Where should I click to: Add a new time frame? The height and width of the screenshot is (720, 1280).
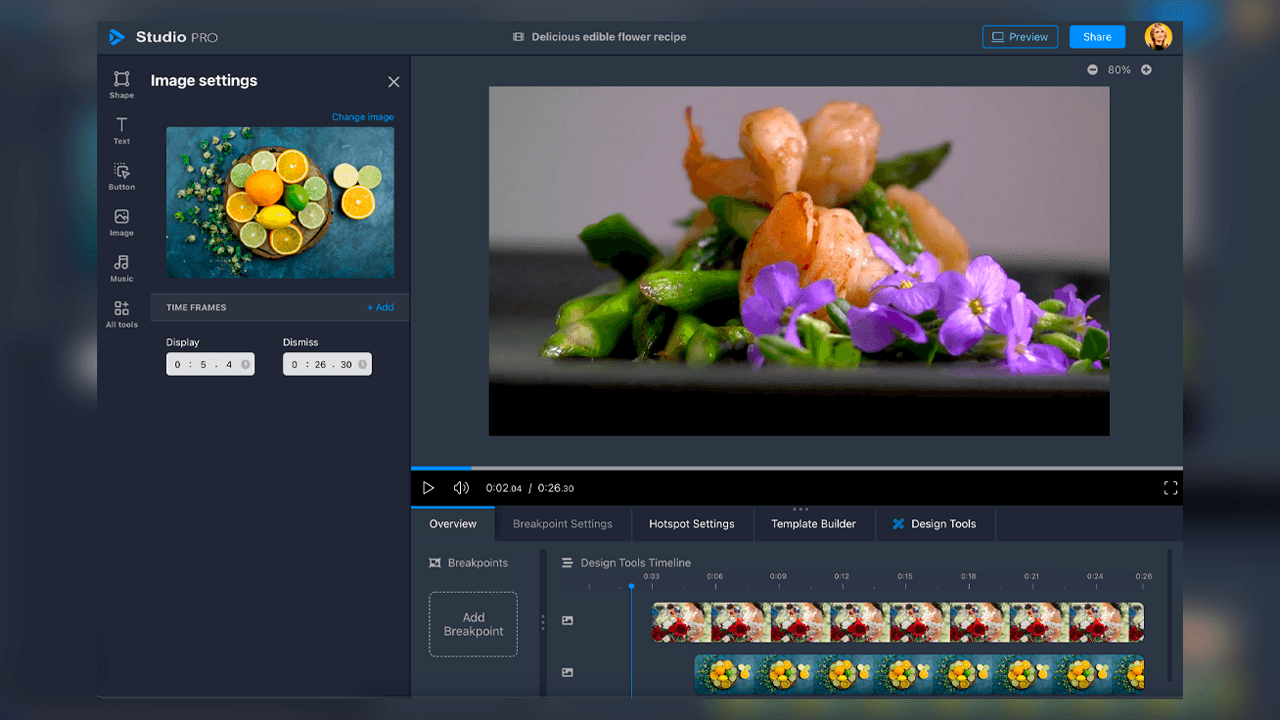pos(380,307)
